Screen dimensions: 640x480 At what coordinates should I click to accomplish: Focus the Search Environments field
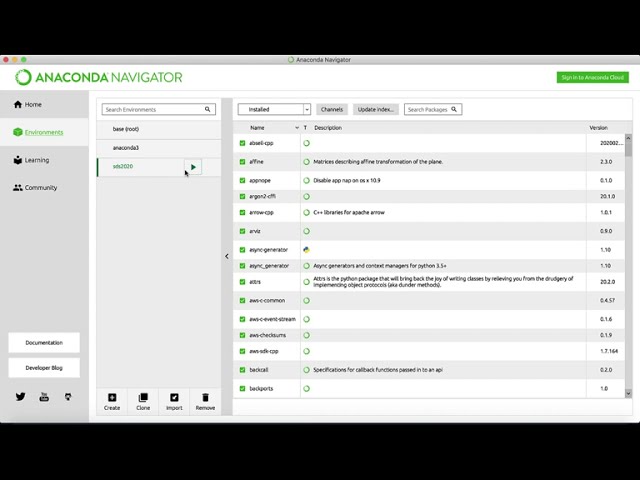coord(159,109)
